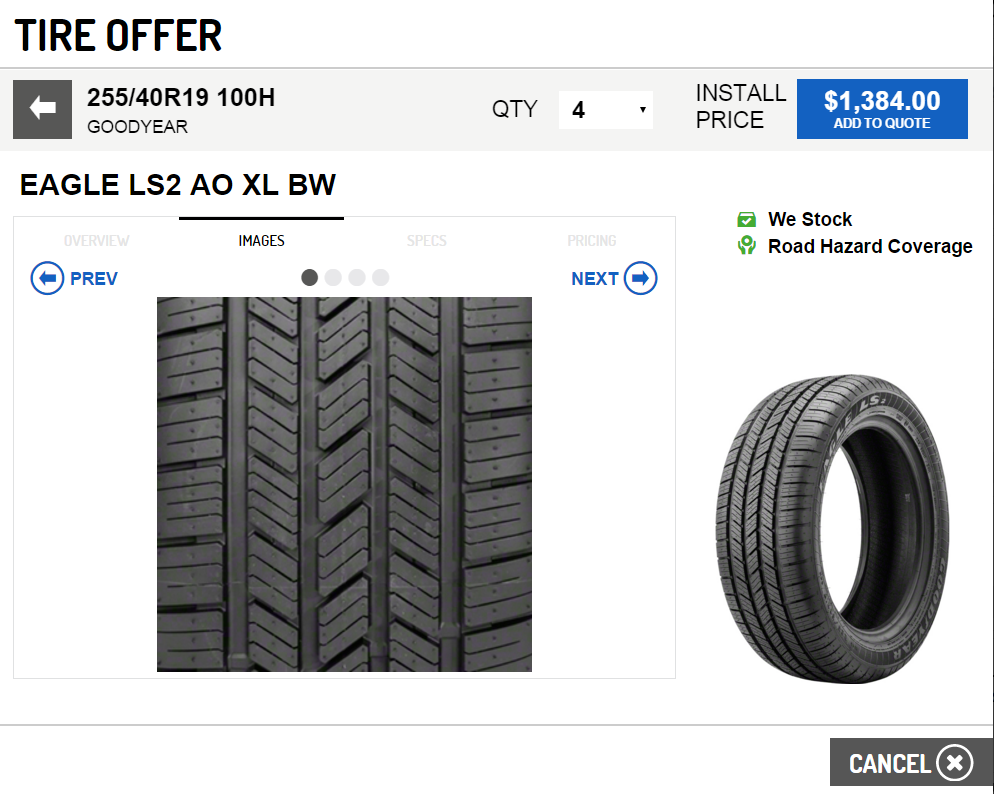Switch to the Specs tab
The image size is (994, 794).
pyautogui.click(x=427, y=241)
